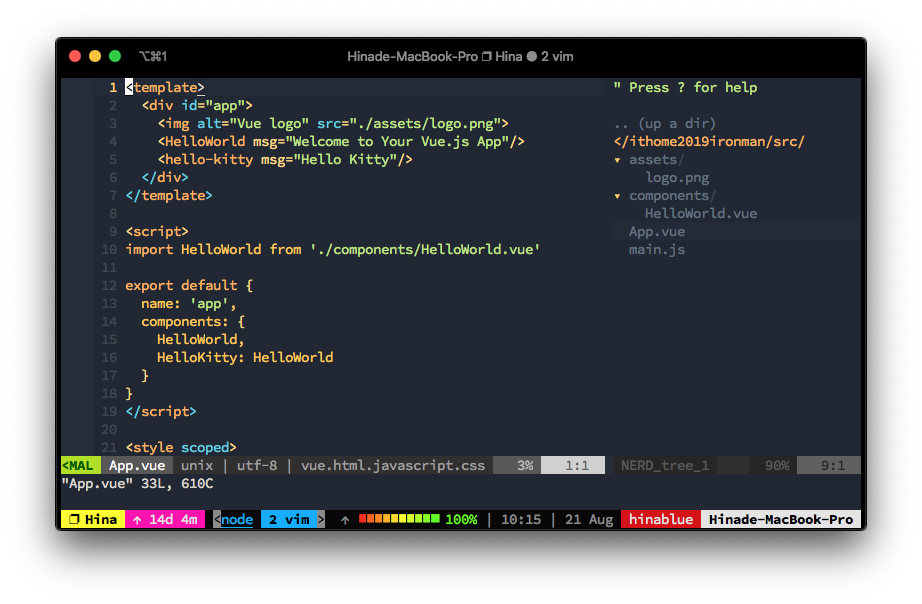Click the green zoom window button
This screenshot has width=922, height=604.
pyautogui.click(x=115, y=56)
